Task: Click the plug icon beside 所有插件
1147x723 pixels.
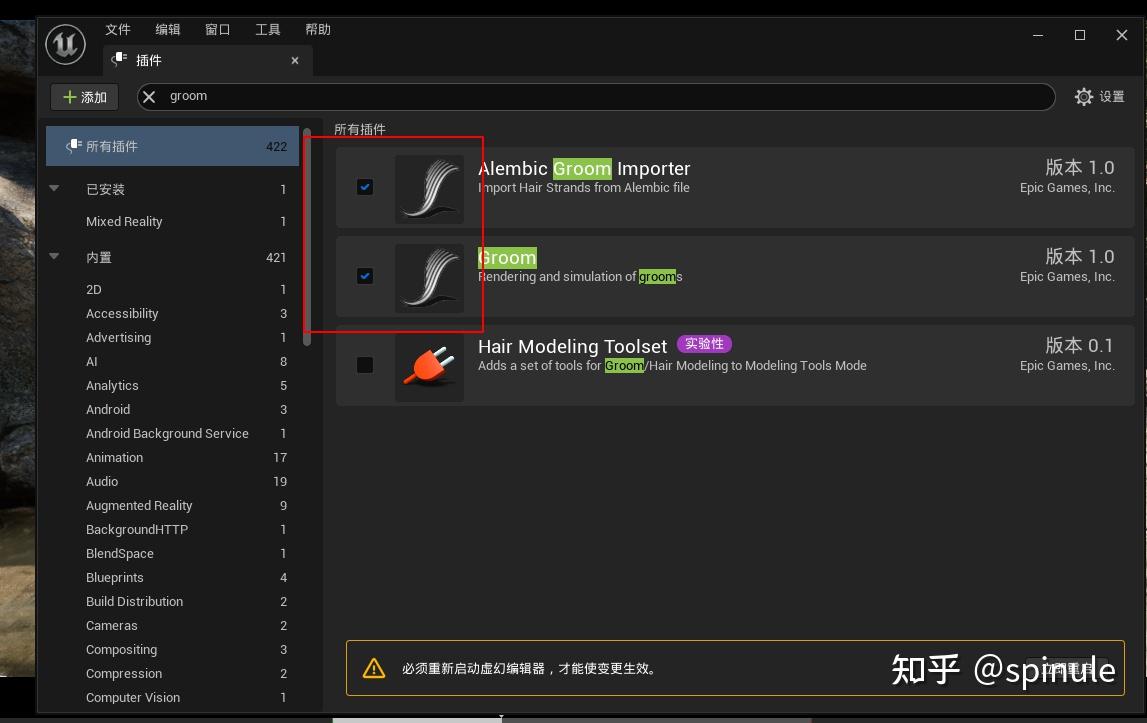Action: point(74,146)
